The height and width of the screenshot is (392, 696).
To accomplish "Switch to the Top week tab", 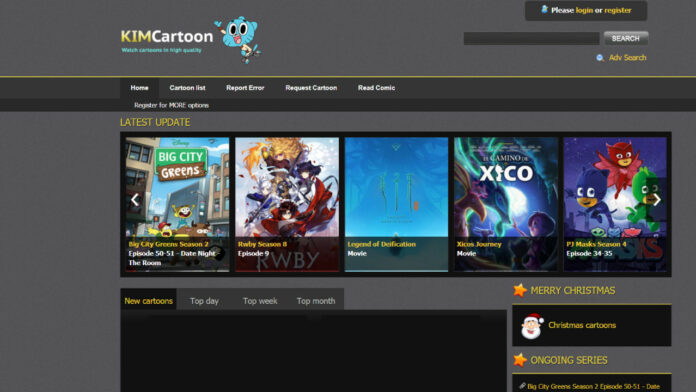I will [260, 301].
